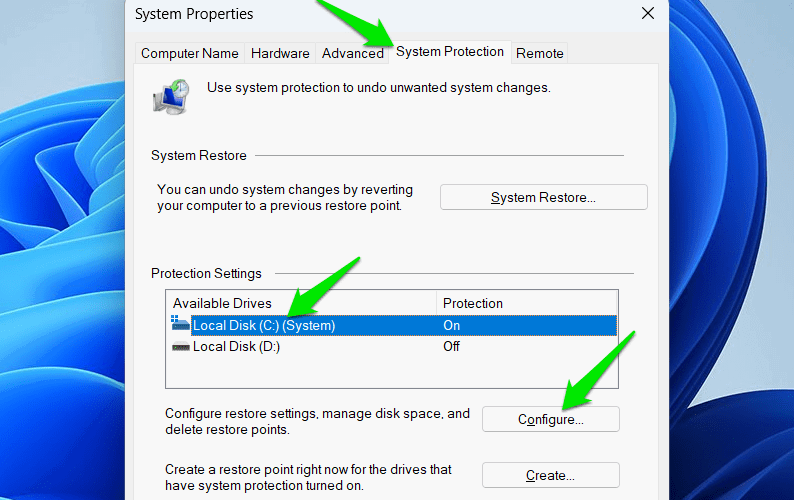Open the Hardware tab
794x500 pixels.
[x=280, y=53]
